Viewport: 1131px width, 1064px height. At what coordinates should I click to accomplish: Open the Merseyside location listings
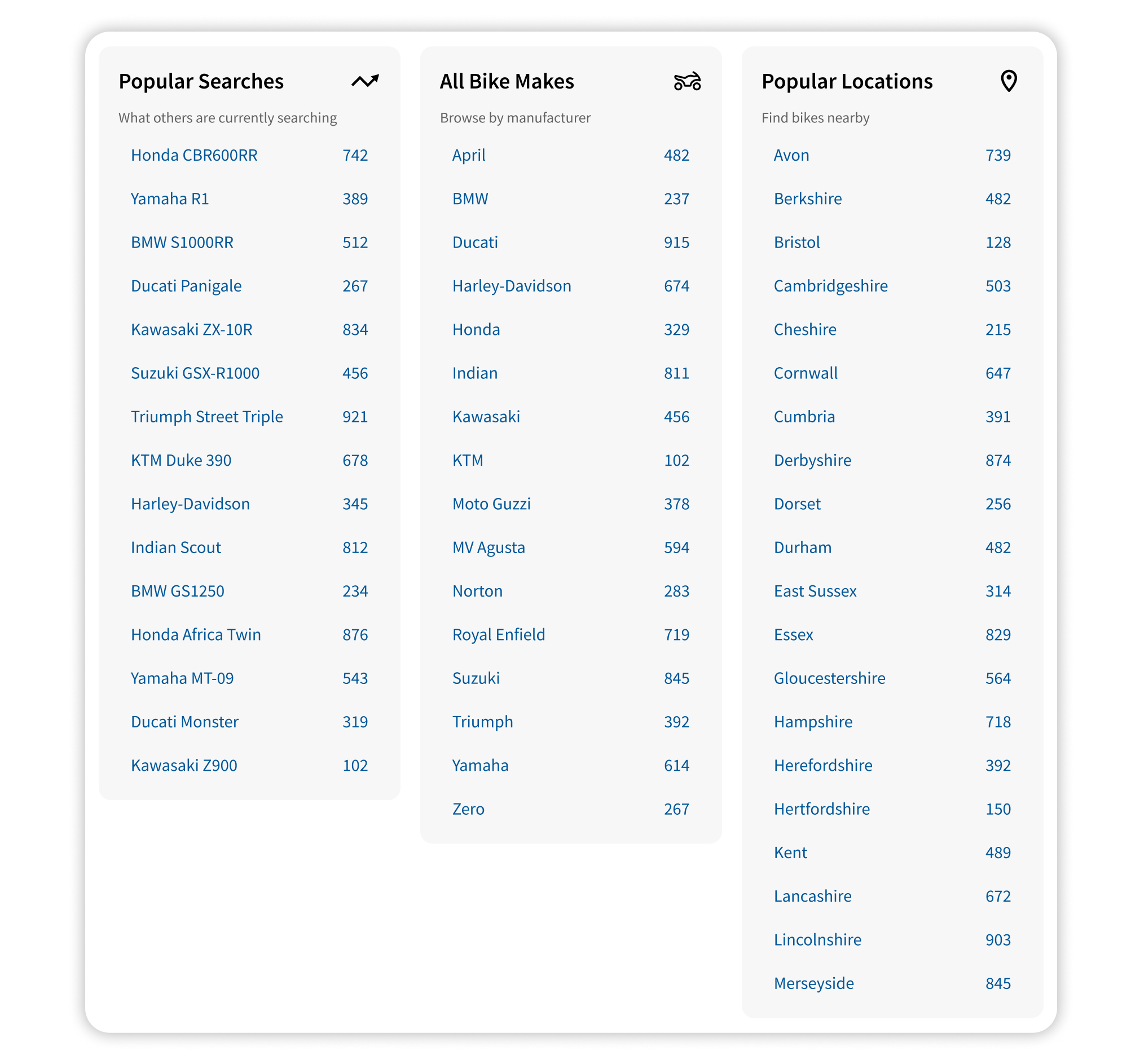813,983
